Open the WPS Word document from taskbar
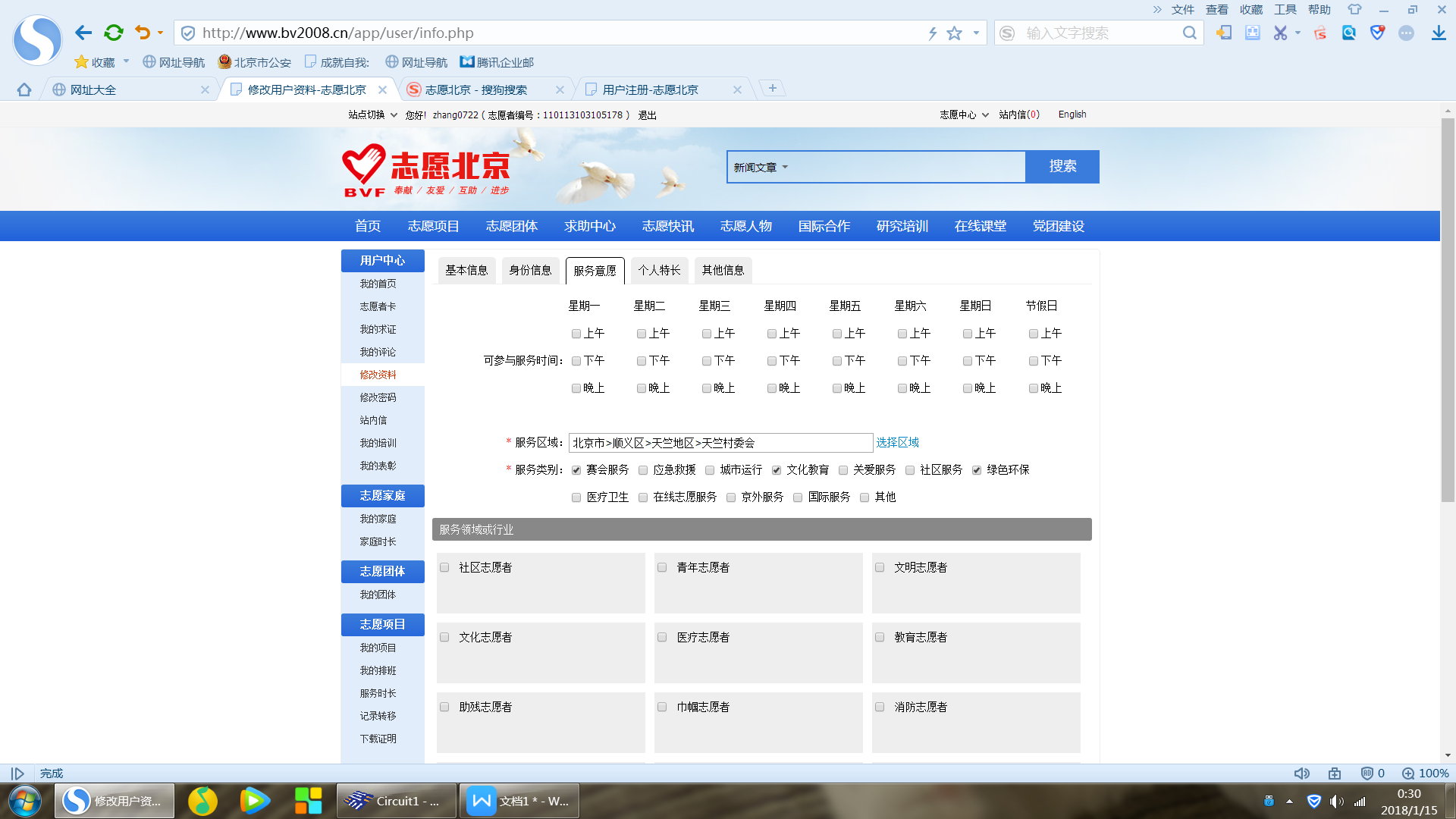Screen dimensions: 1456x819 [x=519, y=801]
